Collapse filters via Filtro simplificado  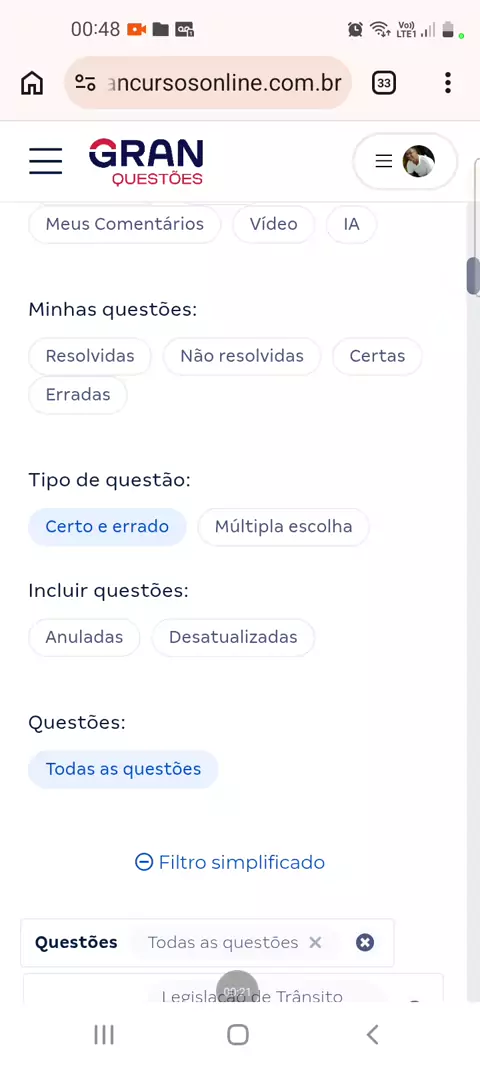click(x=230, y=863)
